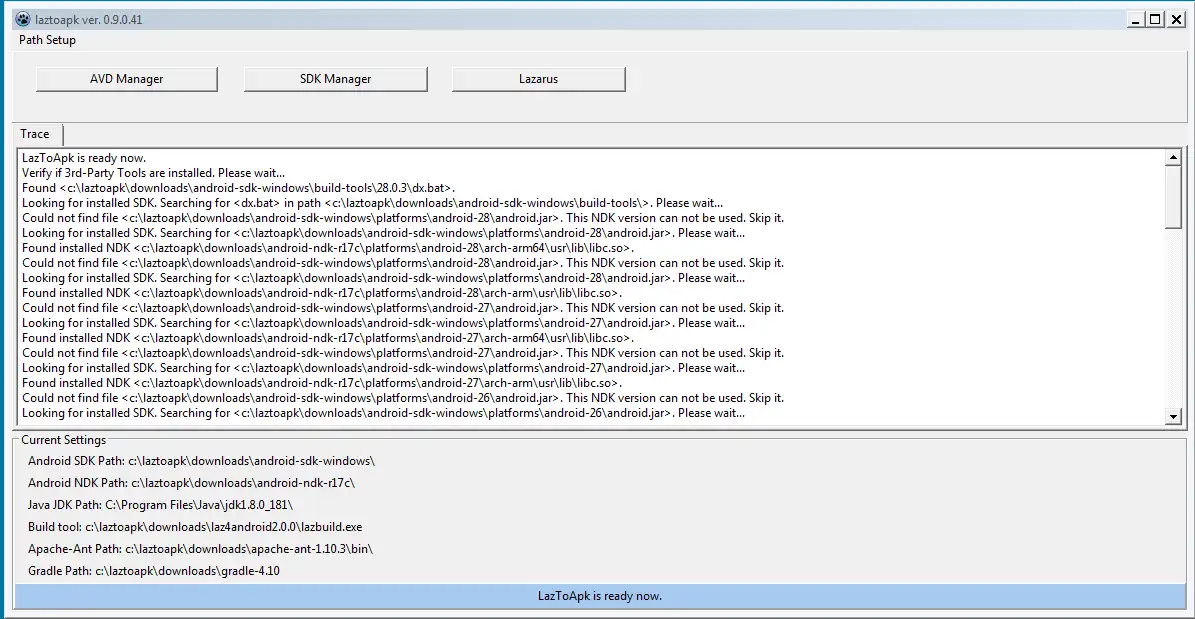Image resolution: width=1195 pixels, height=619 pixels.
Task: Click trace scrollbar up arrow
Action: [1174, 157]
